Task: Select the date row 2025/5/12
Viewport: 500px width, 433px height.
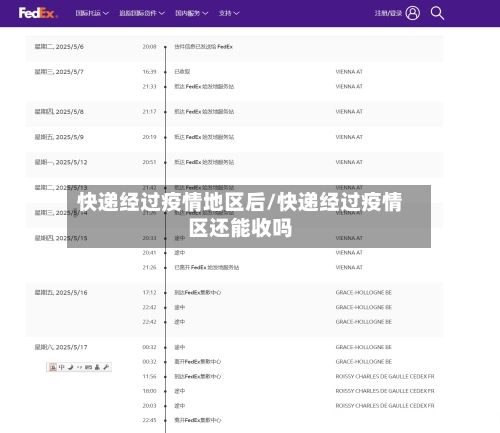Action: 61,162
